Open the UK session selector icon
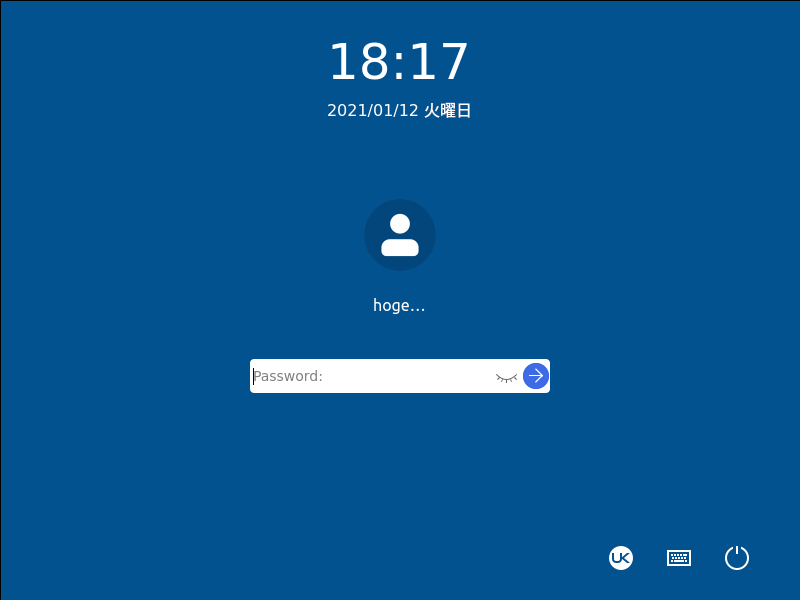Image resolution: width=800 pixels, height=600 pixels. tap(621, 558)
